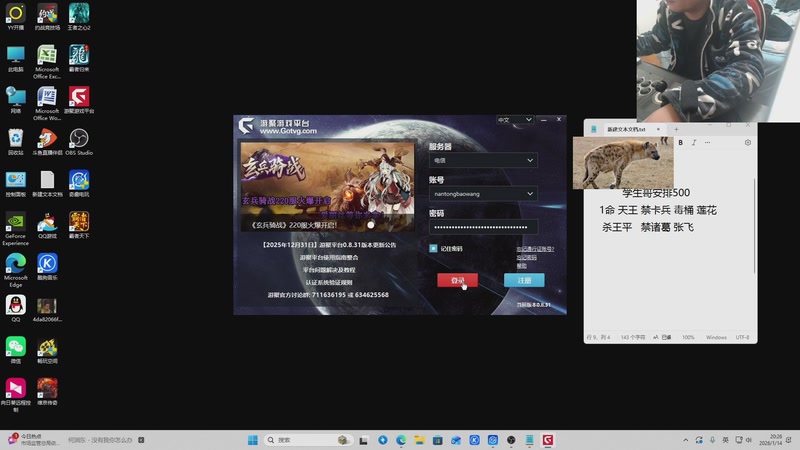Open the 4da82066f image file on desktop

pos(47,309)
